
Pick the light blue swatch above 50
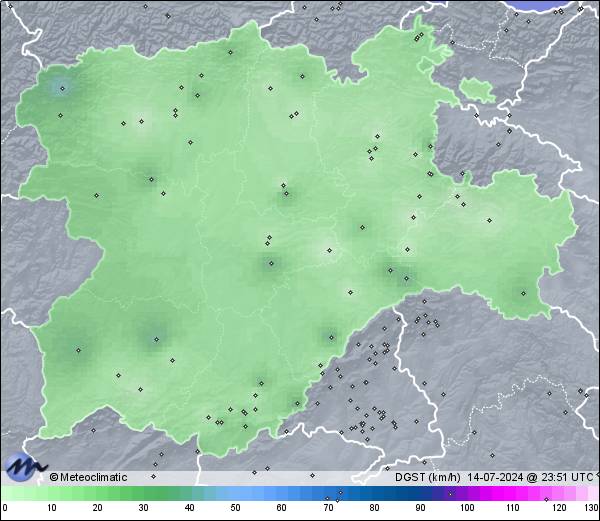click(236, 493)
